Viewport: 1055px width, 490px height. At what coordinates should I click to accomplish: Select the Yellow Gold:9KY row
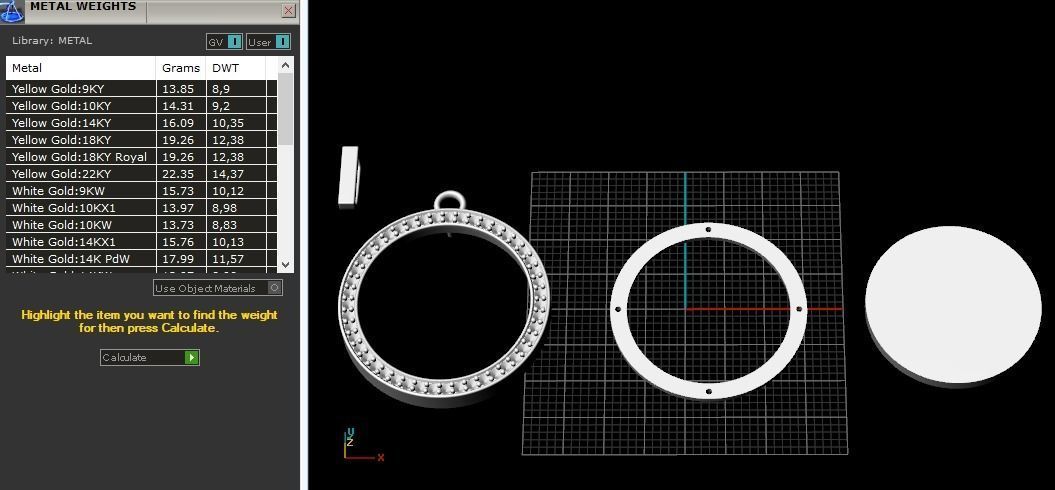pos(141,89)
